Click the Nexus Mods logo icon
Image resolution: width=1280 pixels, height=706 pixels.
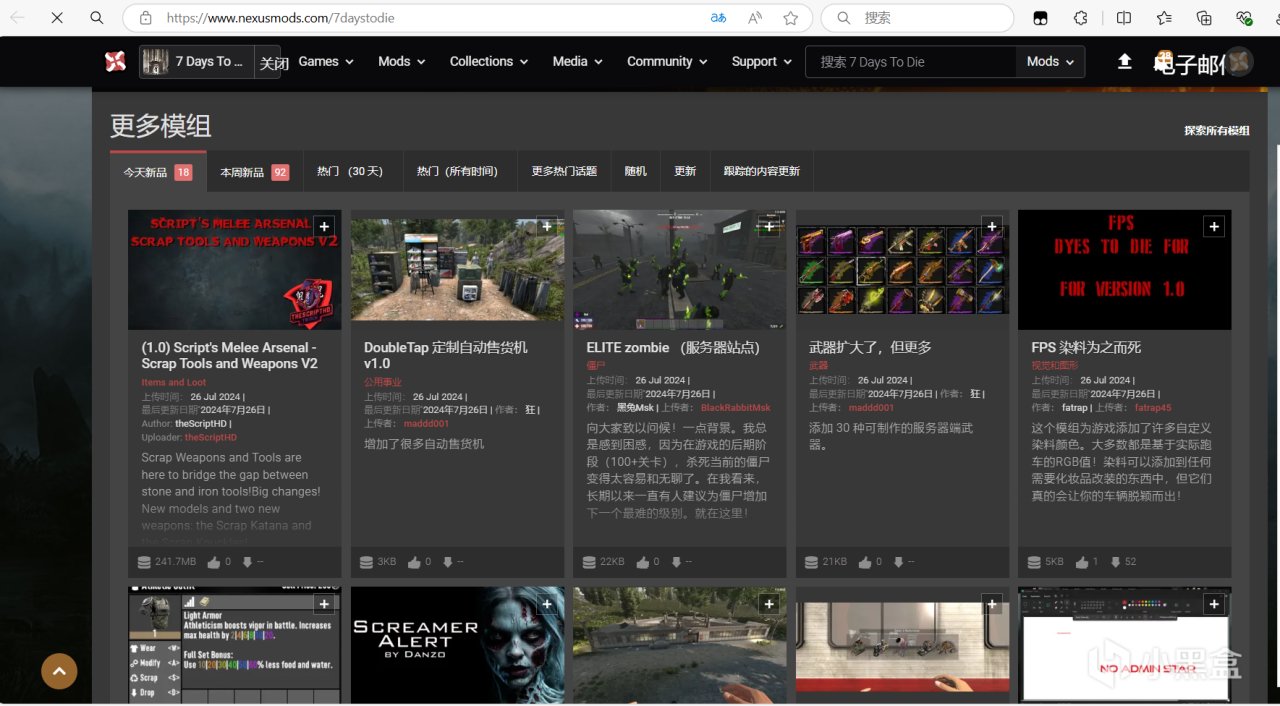point(115,61)
